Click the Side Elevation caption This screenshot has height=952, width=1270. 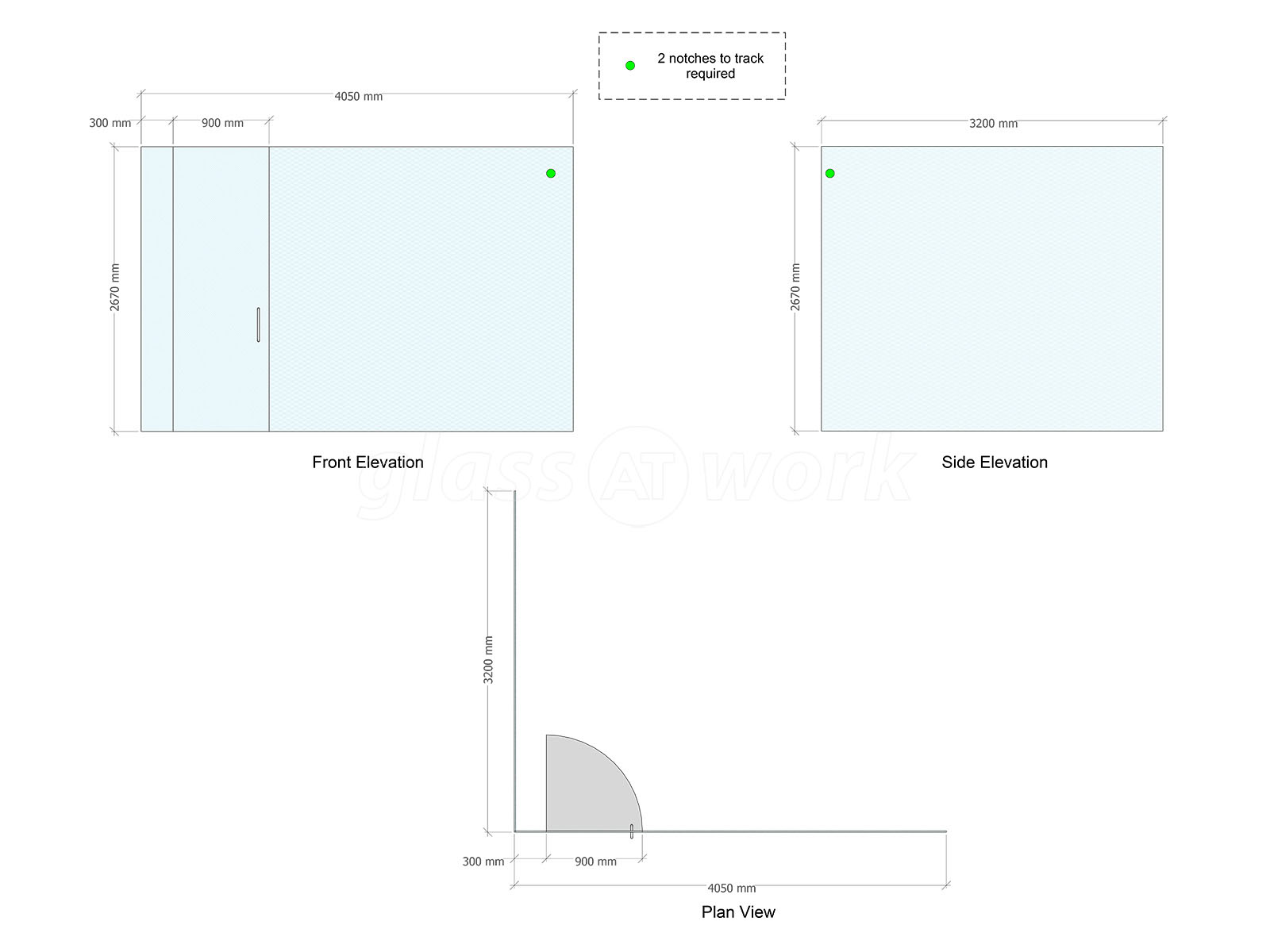coord(995,463)
